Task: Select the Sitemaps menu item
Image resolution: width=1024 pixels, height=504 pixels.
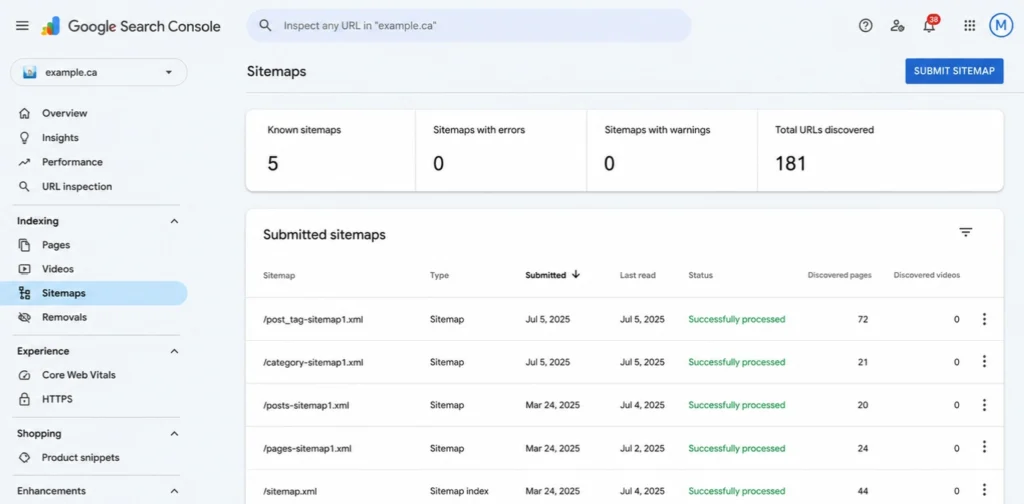Action: 94,293
